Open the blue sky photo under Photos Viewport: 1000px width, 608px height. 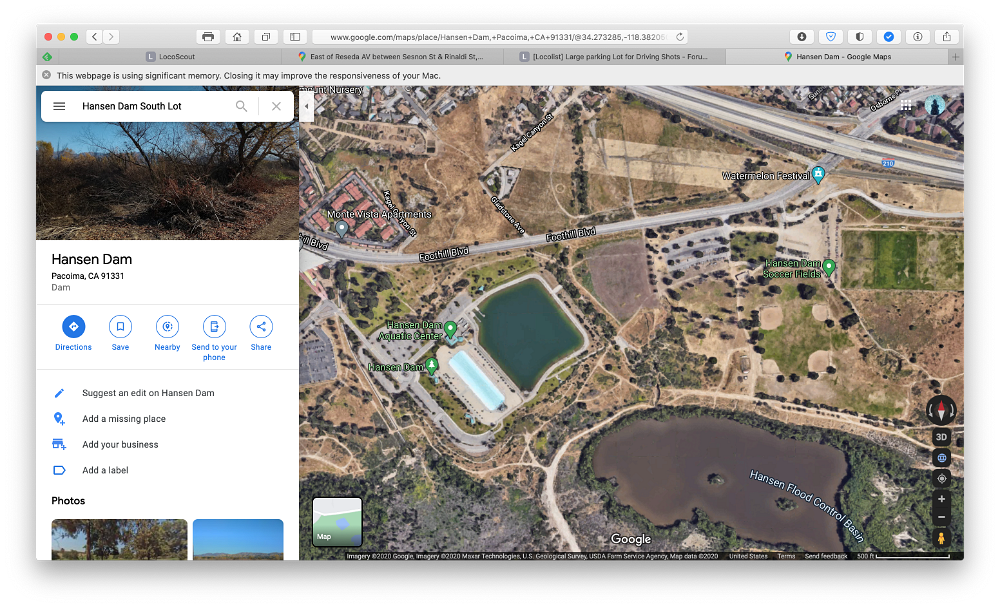tap(238, 539)
